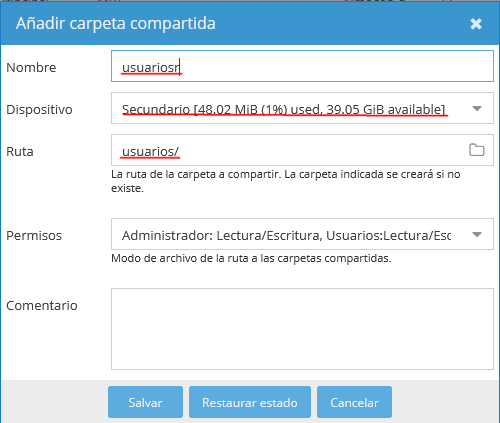Expand the Dispositivo dropdown arrow

477,109
